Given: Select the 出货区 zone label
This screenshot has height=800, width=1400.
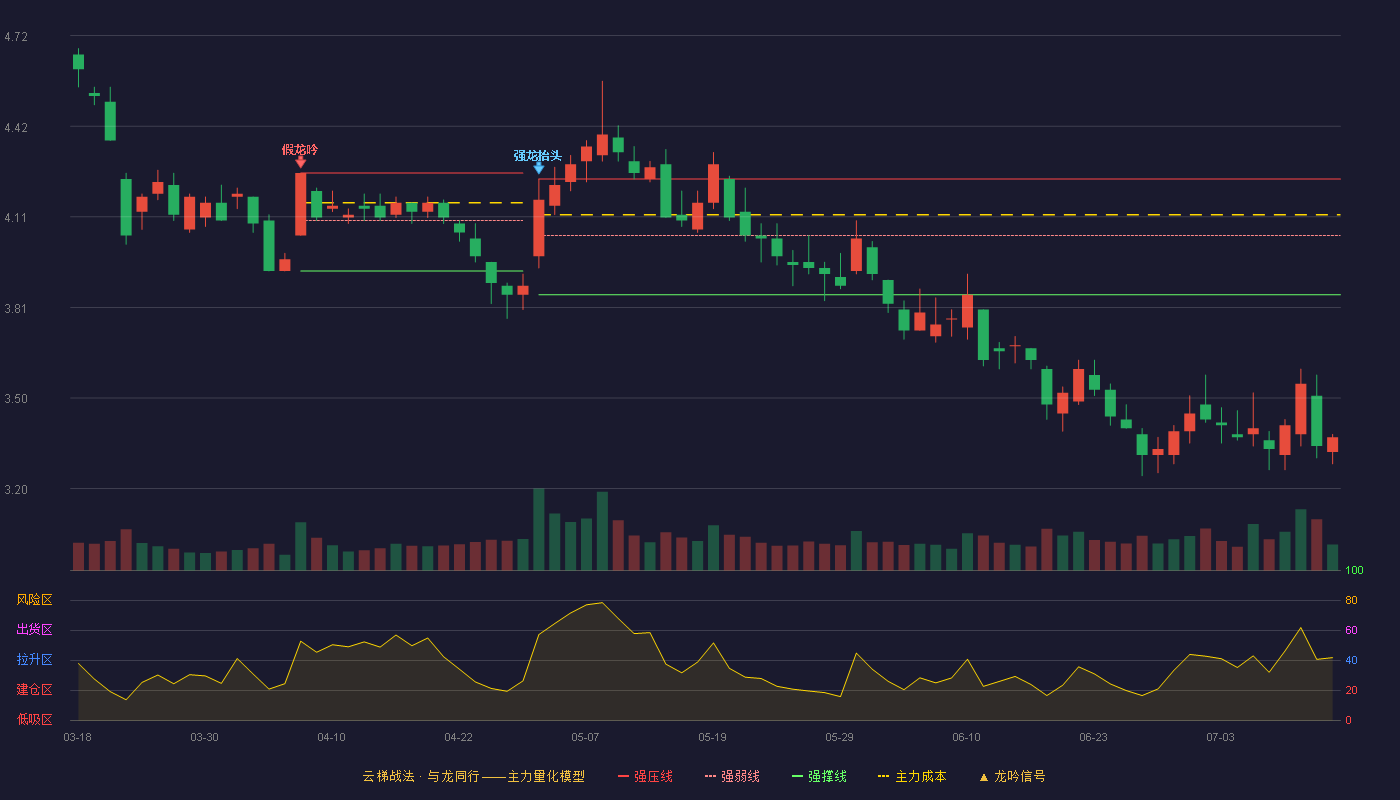Looking at the screenshot, I should point(34,630).
